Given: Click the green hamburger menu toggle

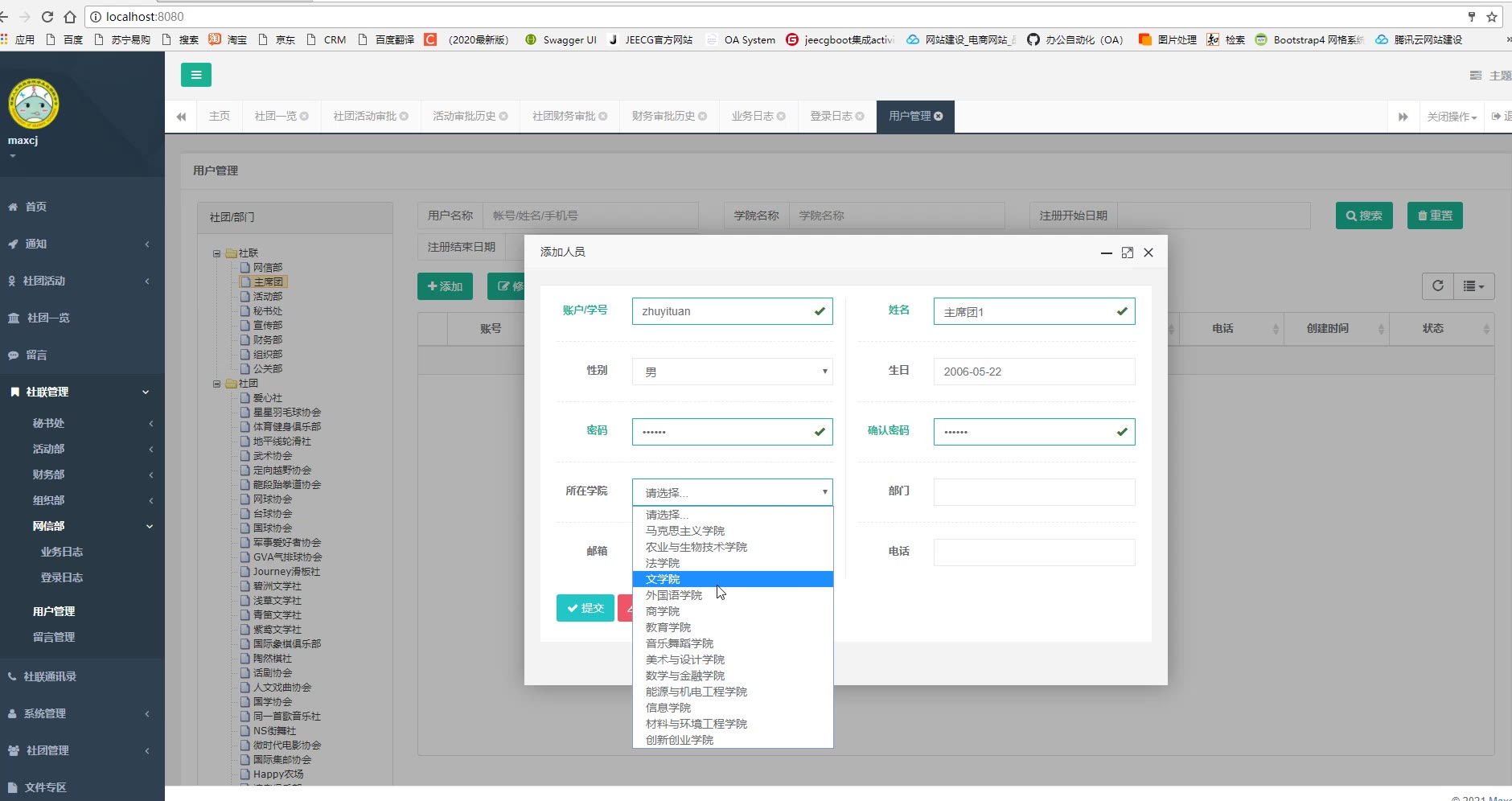Looking at the screenshot, I should pos(195,75).
